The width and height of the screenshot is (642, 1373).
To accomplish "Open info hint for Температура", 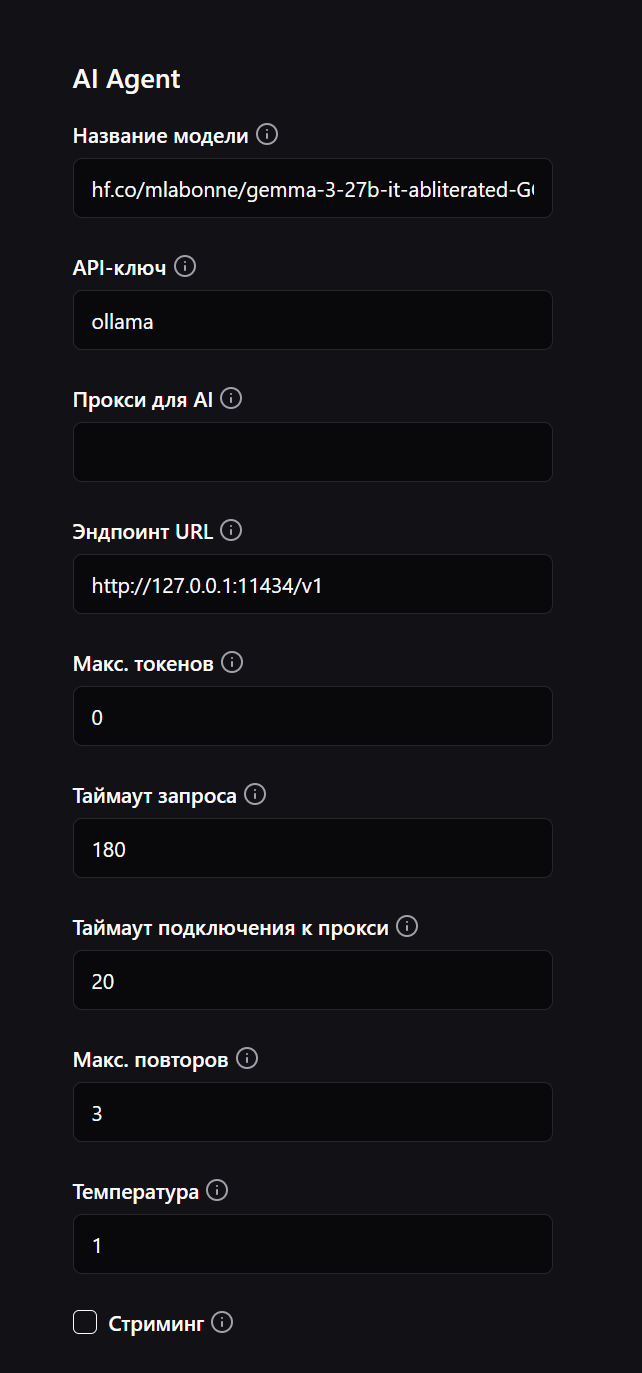I will click(217, 1191).
